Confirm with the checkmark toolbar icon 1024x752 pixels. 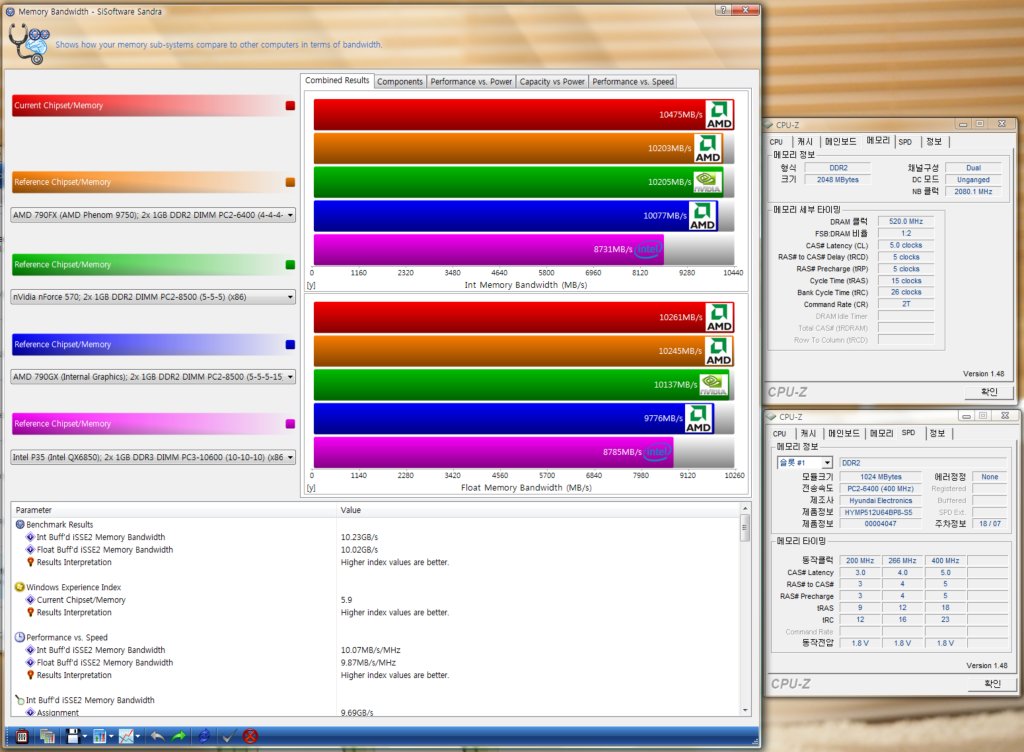pos(228,736)
